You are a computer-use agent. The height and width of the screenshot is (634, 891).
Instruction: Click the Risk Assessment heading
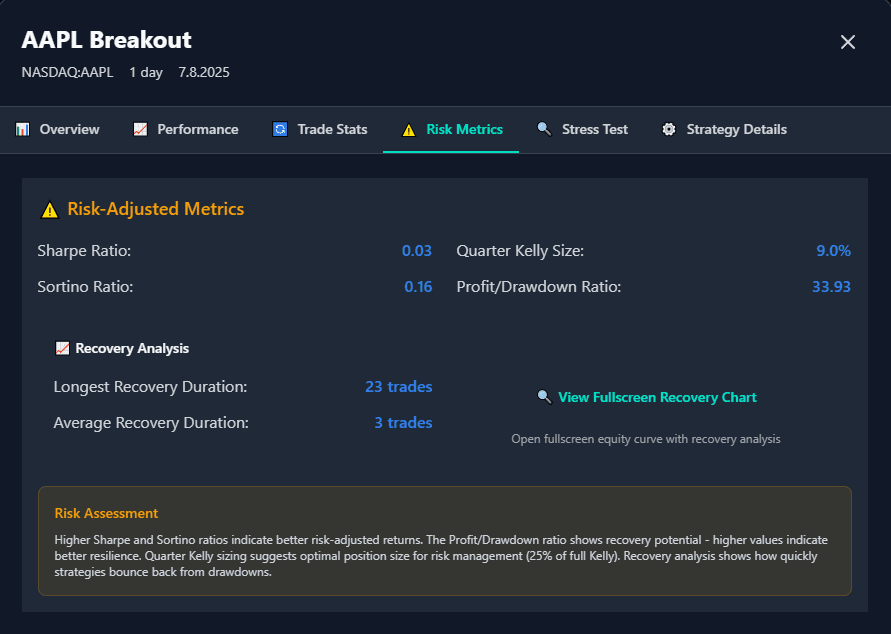point(106,513)
